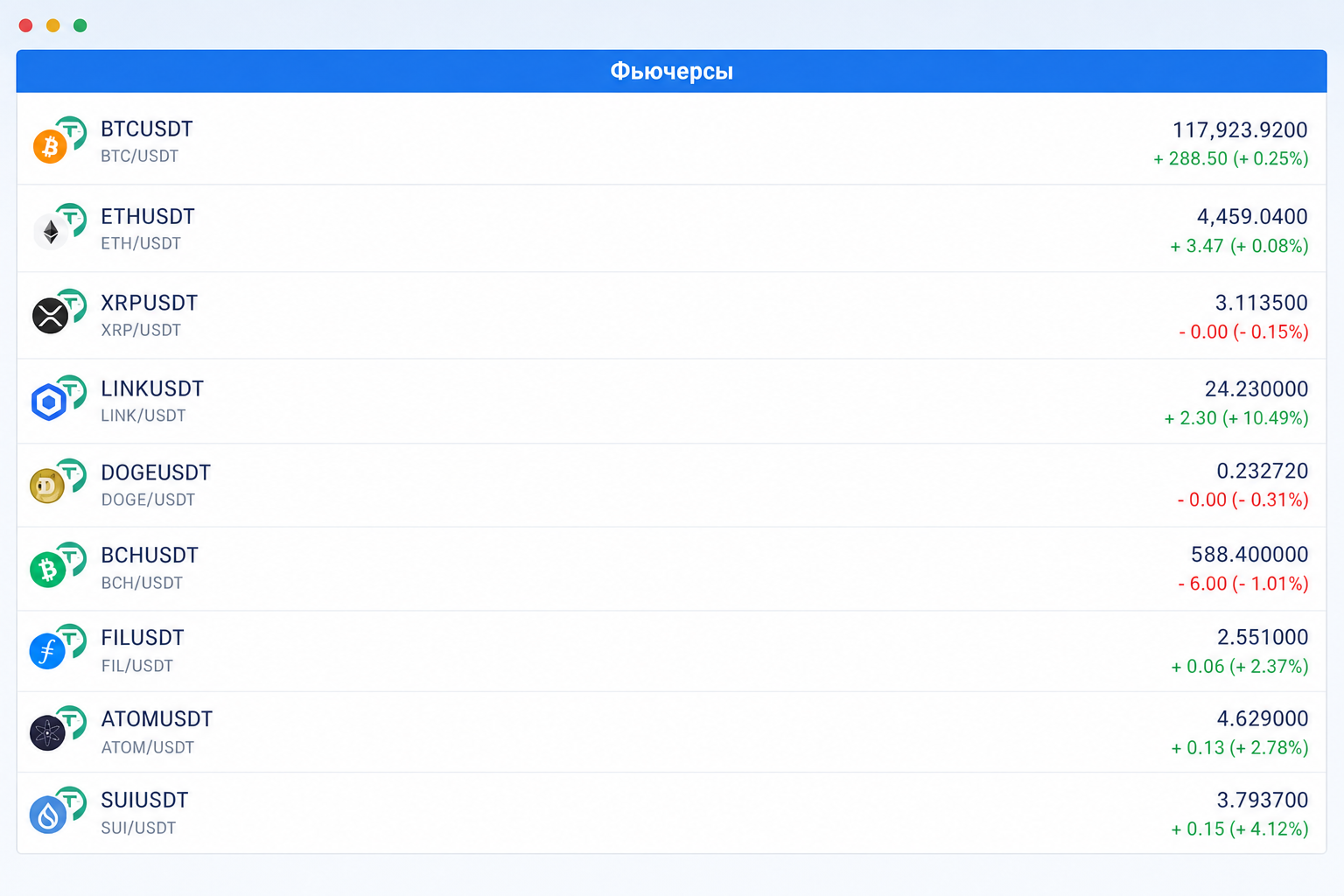The height and width of the screenshot is (896, 1344).
Task: Click the Tether badge on the ETHUSDT row
Action: click(x=73, y=218)
